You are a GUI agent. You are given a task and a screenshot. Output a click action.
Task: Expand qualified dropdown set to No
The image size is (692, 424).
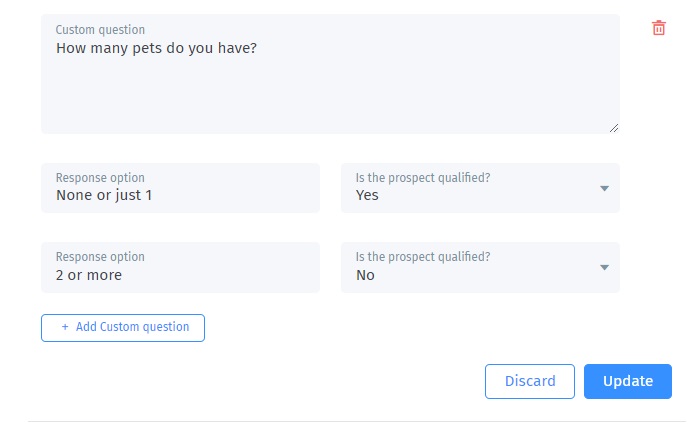pos(480,268)
